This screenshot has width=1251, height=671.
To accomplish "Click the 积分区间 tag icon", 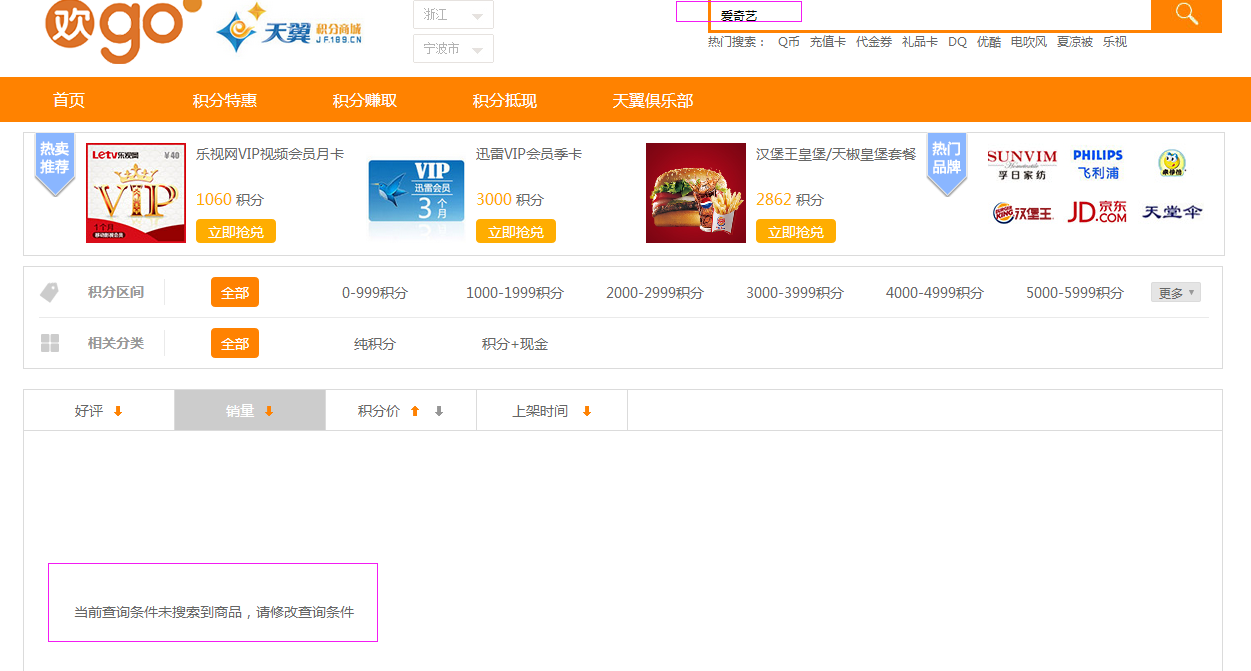I will 50,292.
